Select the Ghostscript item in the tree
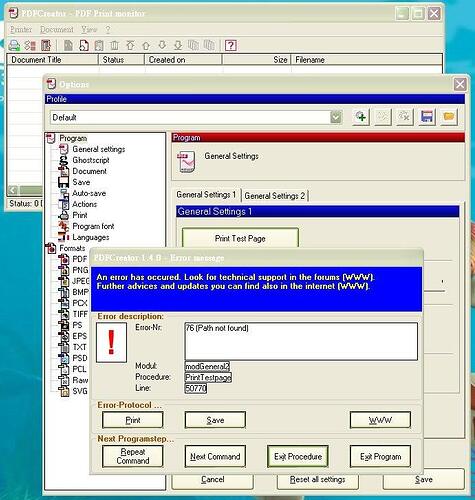Image resolution: width=475 pixels, height=500 pixels. tap(91, 160)
